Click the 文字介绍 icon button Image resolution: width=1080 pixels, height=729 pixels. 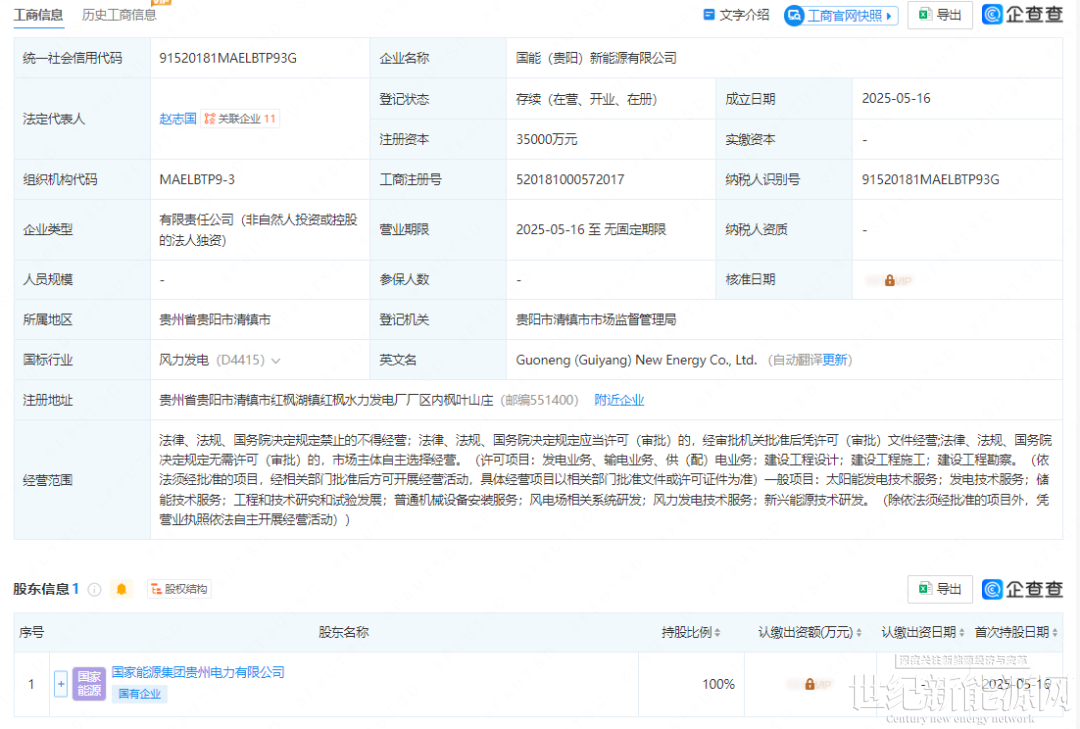pyautogui.click(x=736, y=15)
